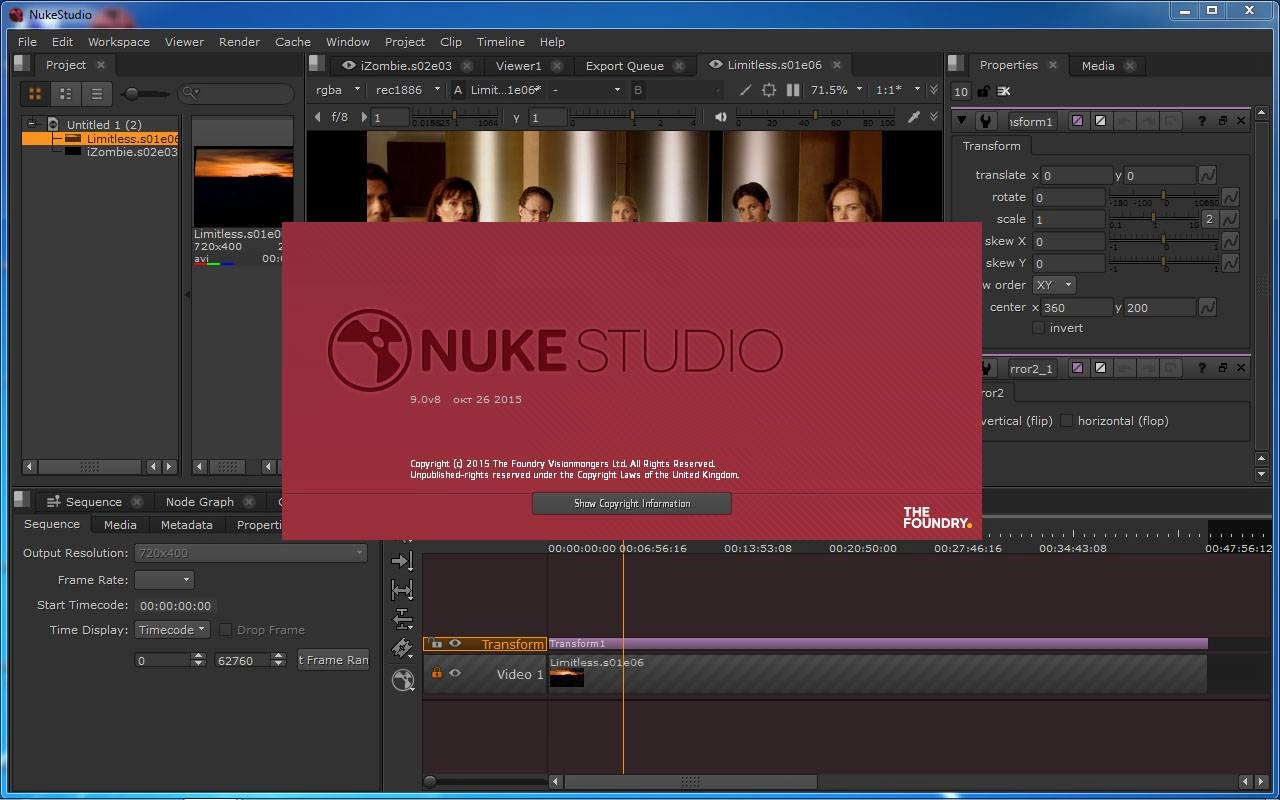Image resolution: width=1280 pixels, height=800 pixels.
Task: Open animation menu for skew X
Action: point(1230,241)
